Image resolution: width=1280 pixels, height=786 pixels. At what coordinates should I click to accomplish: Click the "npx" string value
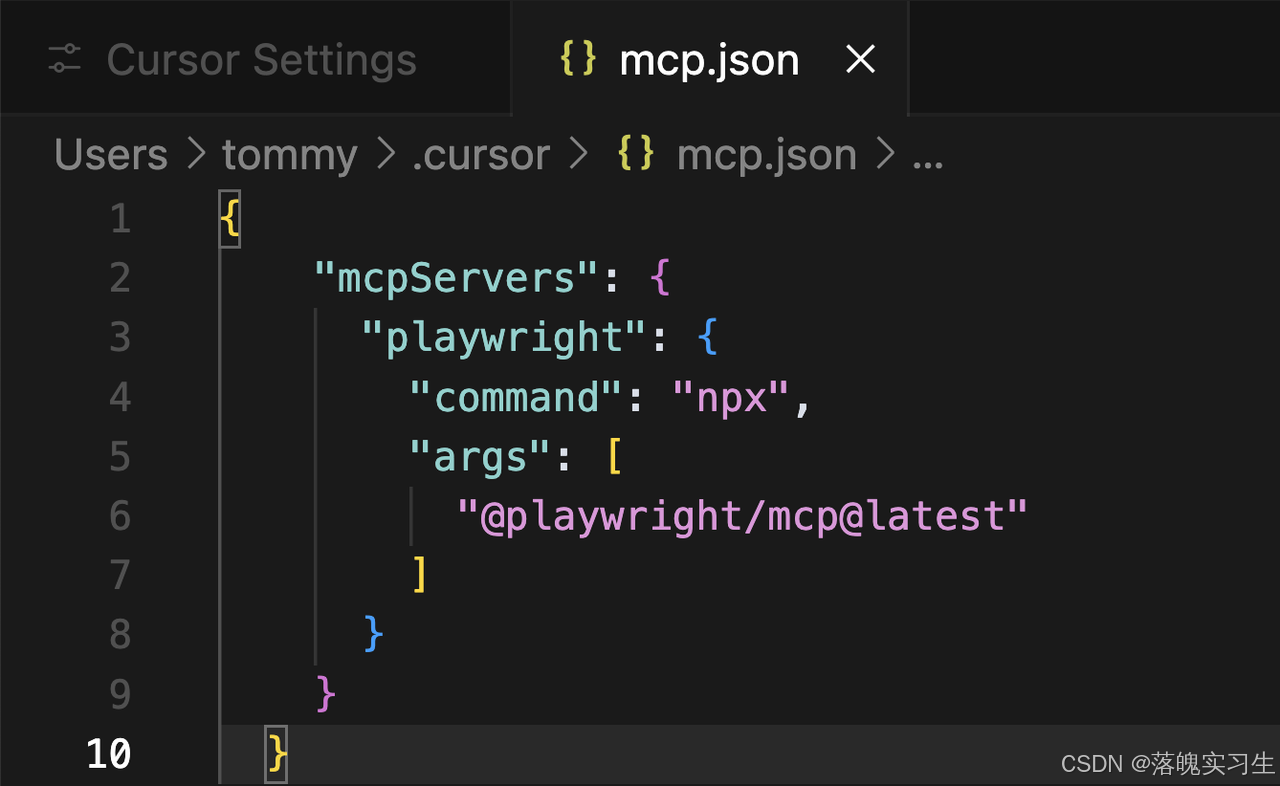[x=733, y=397]
